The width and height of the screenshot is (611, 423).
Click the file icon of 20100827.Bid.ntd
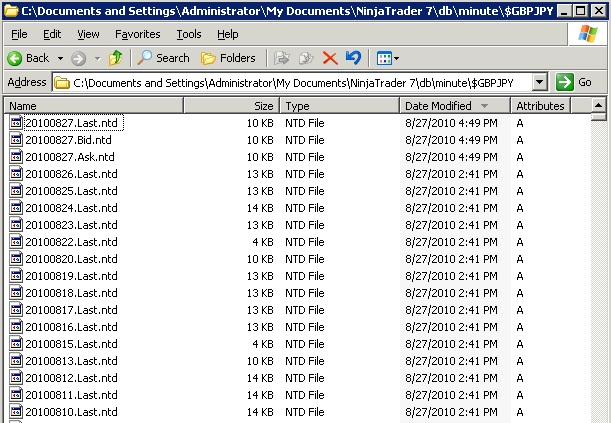[x=16, y=139]
